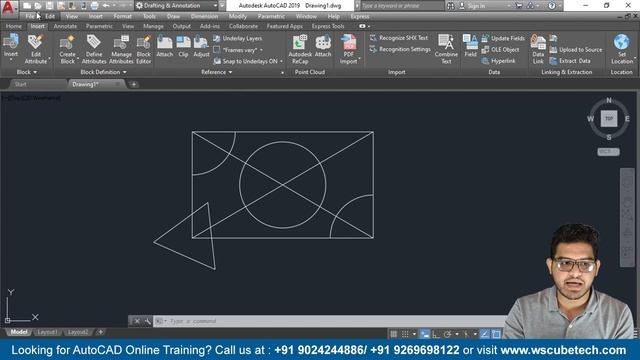The width and height of the screenshot is (640, 360).
Task: Open the Block Editor
Action: click(x=144, y=49)
